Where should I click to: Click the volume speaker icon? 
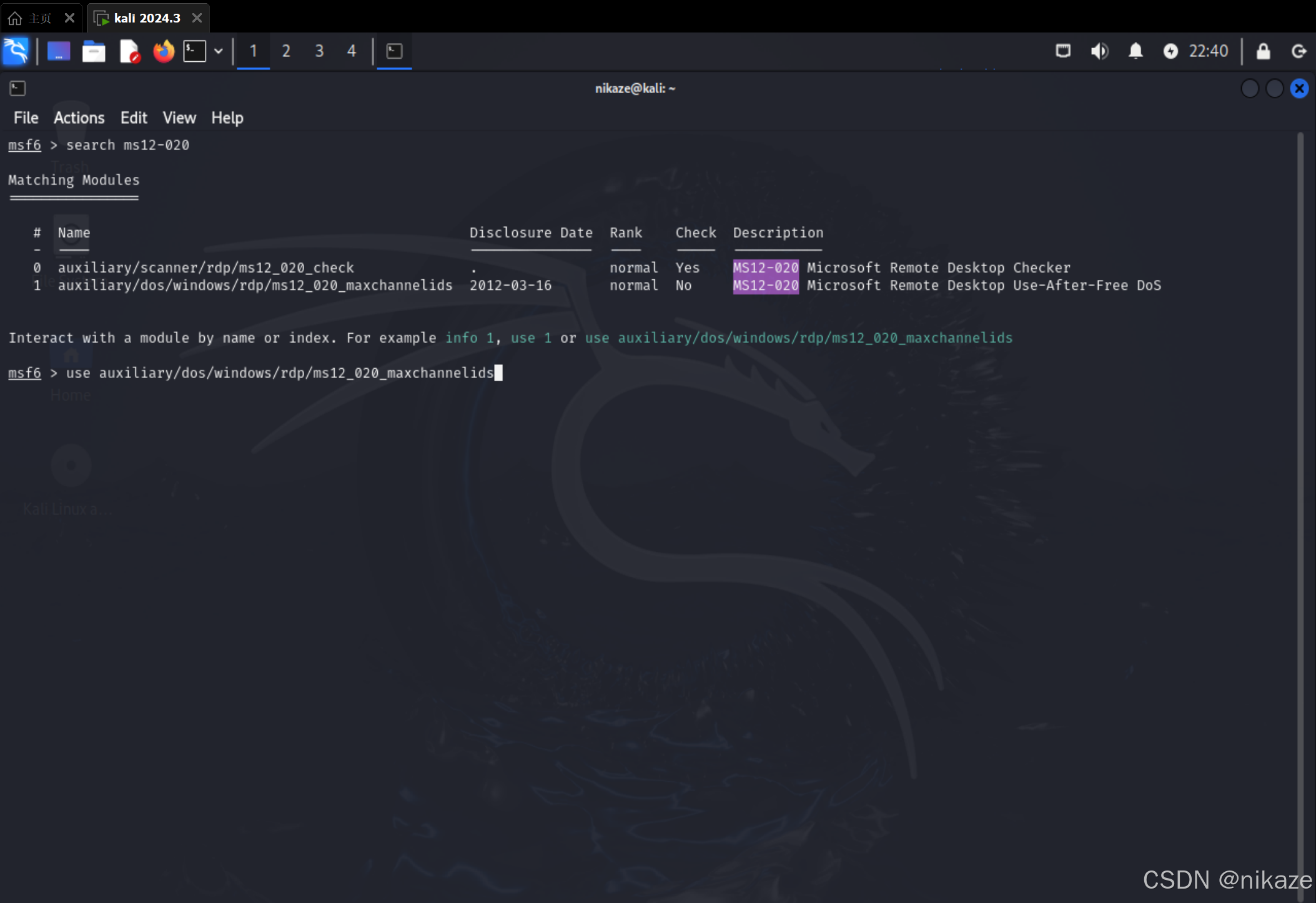coord(1099,51)
